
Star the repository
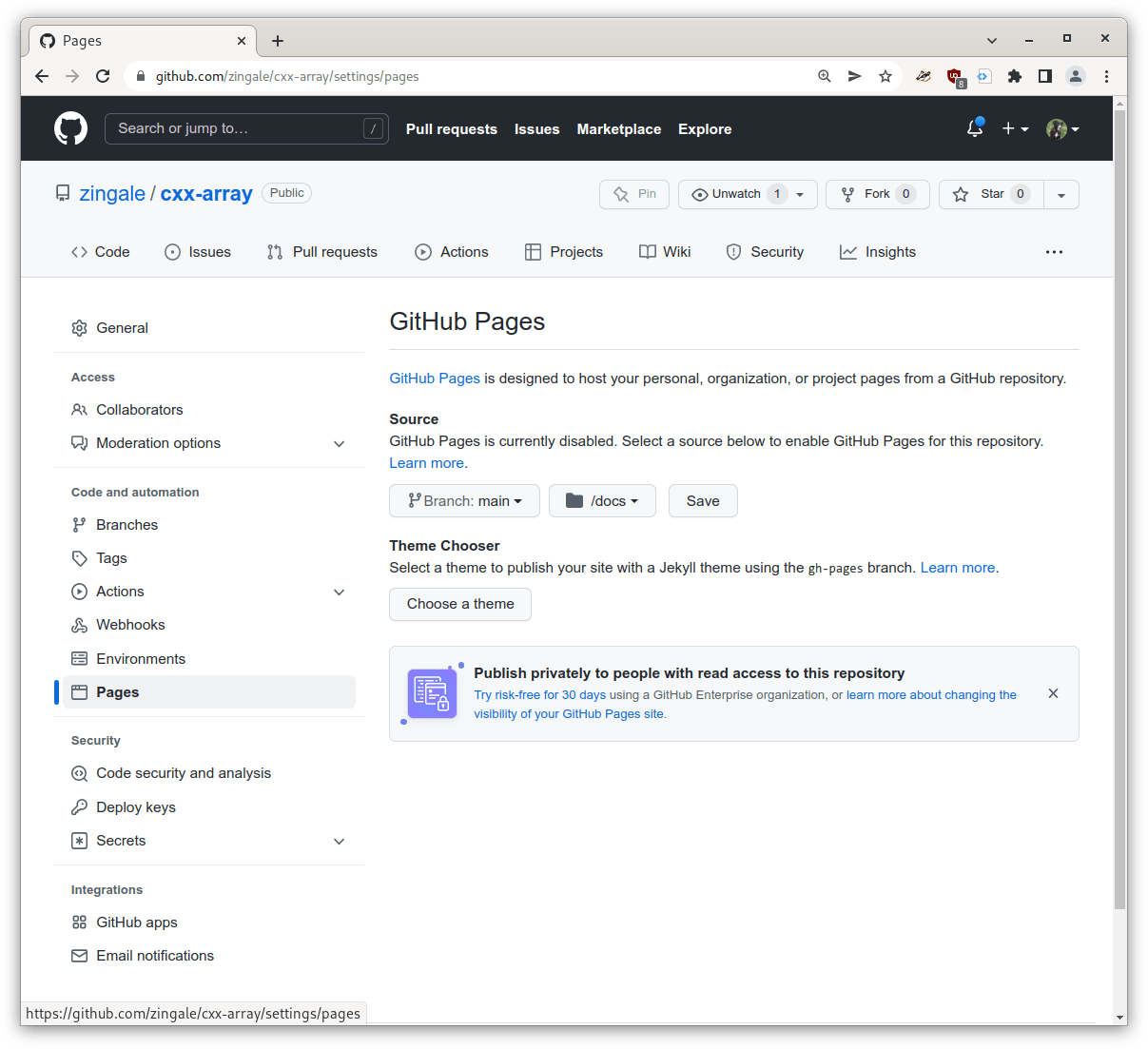(991, 194)
